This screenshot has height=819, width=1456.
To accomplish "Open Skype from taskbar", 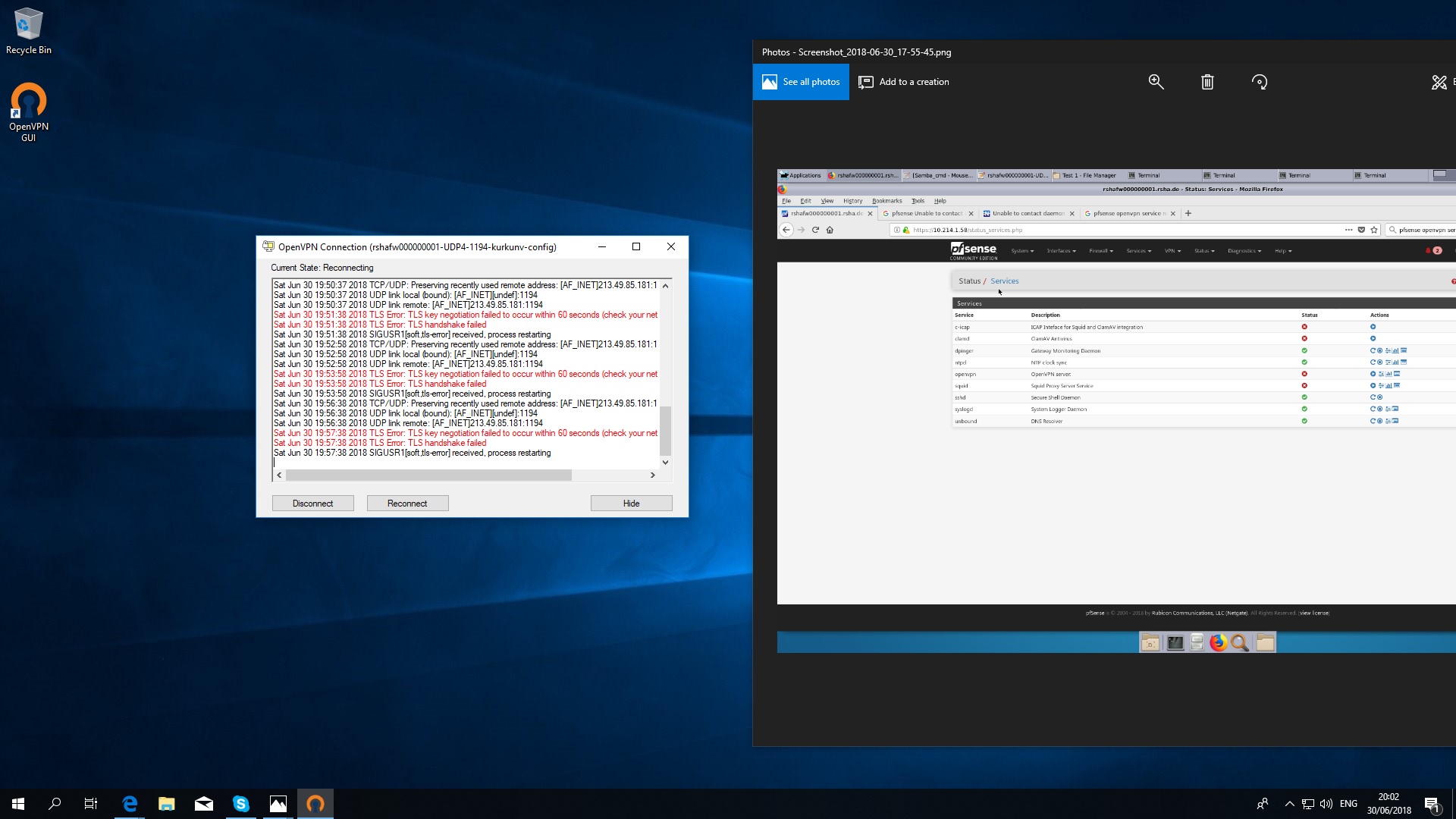I will (x=241, y=804).
